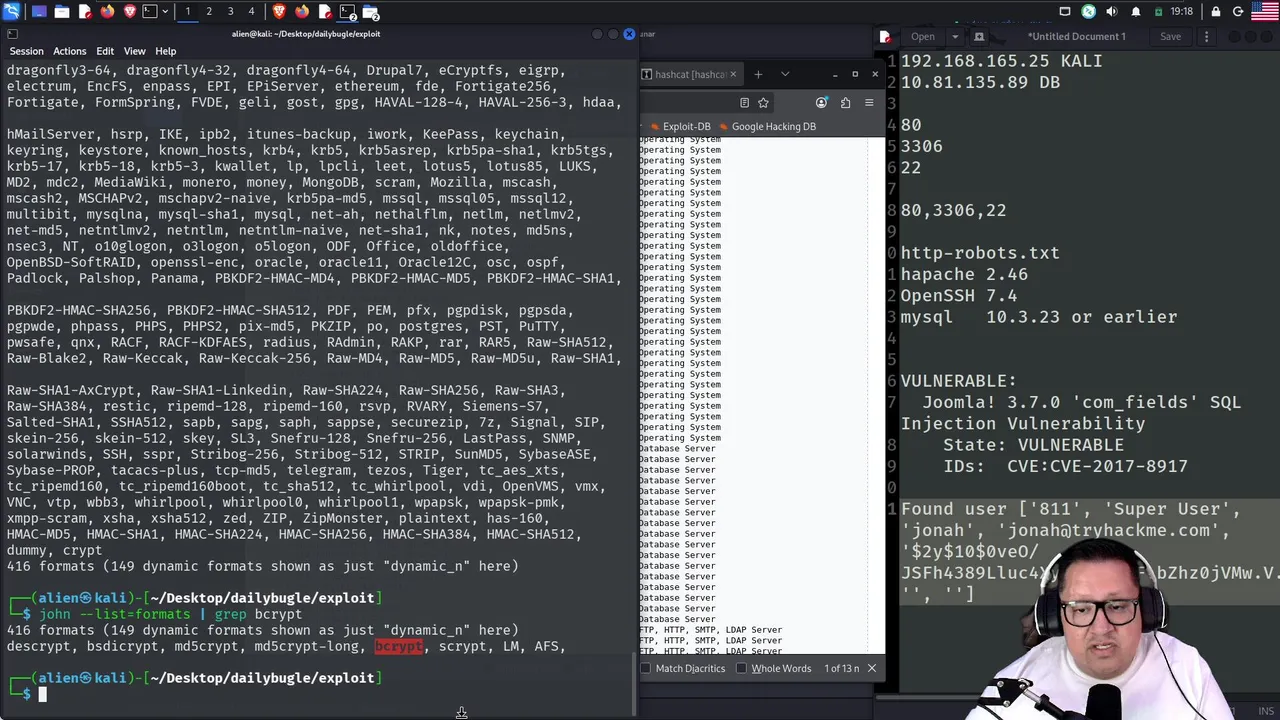Click the battery power indicator icon

pyautogui.click(x=1158, y=11)
